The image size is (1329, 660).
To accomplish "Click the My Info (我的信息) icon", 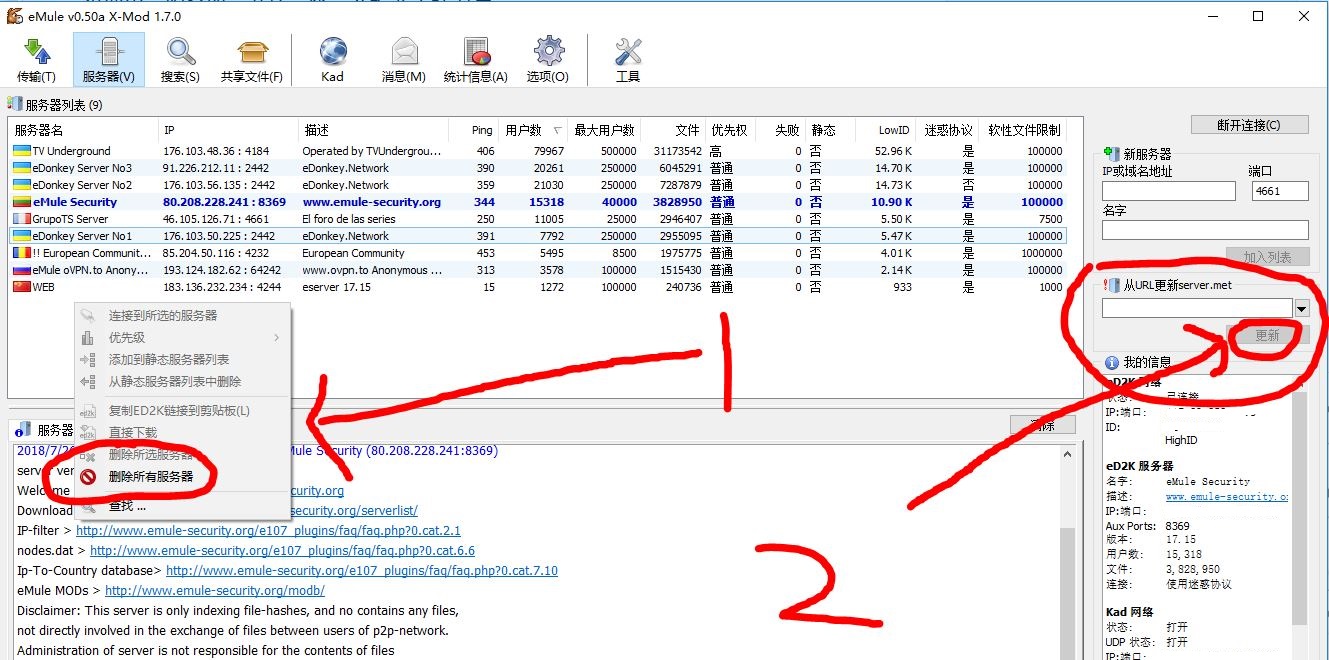I will [1110, 362].
